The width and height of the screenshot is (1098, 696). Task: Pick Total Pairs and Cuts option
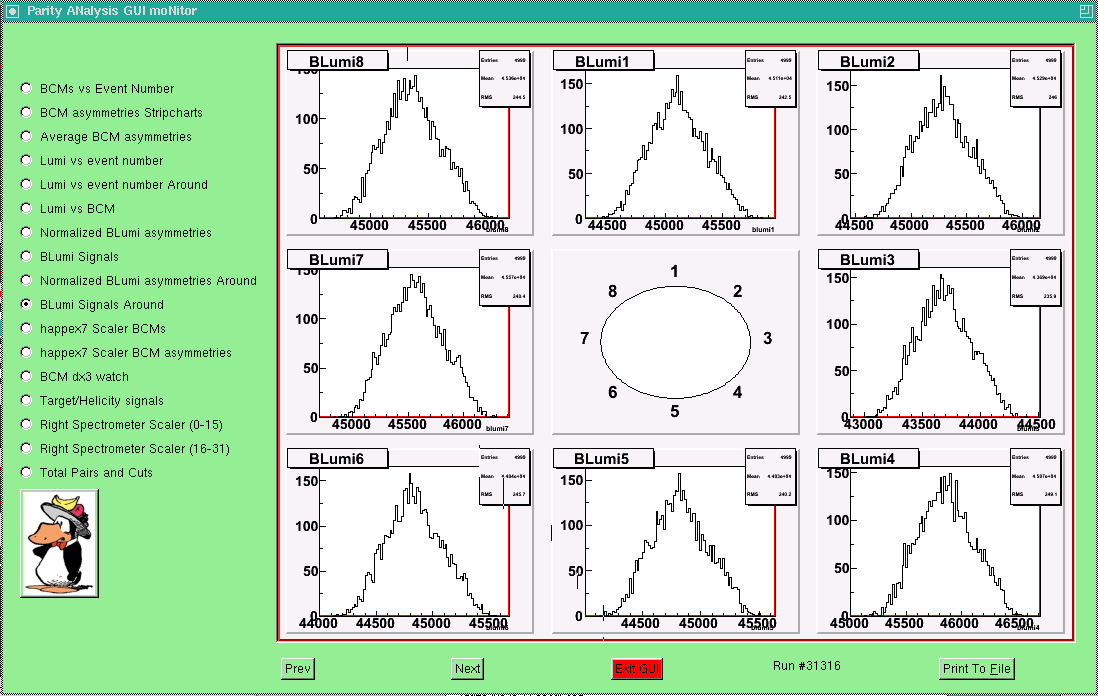click(27, 472)
